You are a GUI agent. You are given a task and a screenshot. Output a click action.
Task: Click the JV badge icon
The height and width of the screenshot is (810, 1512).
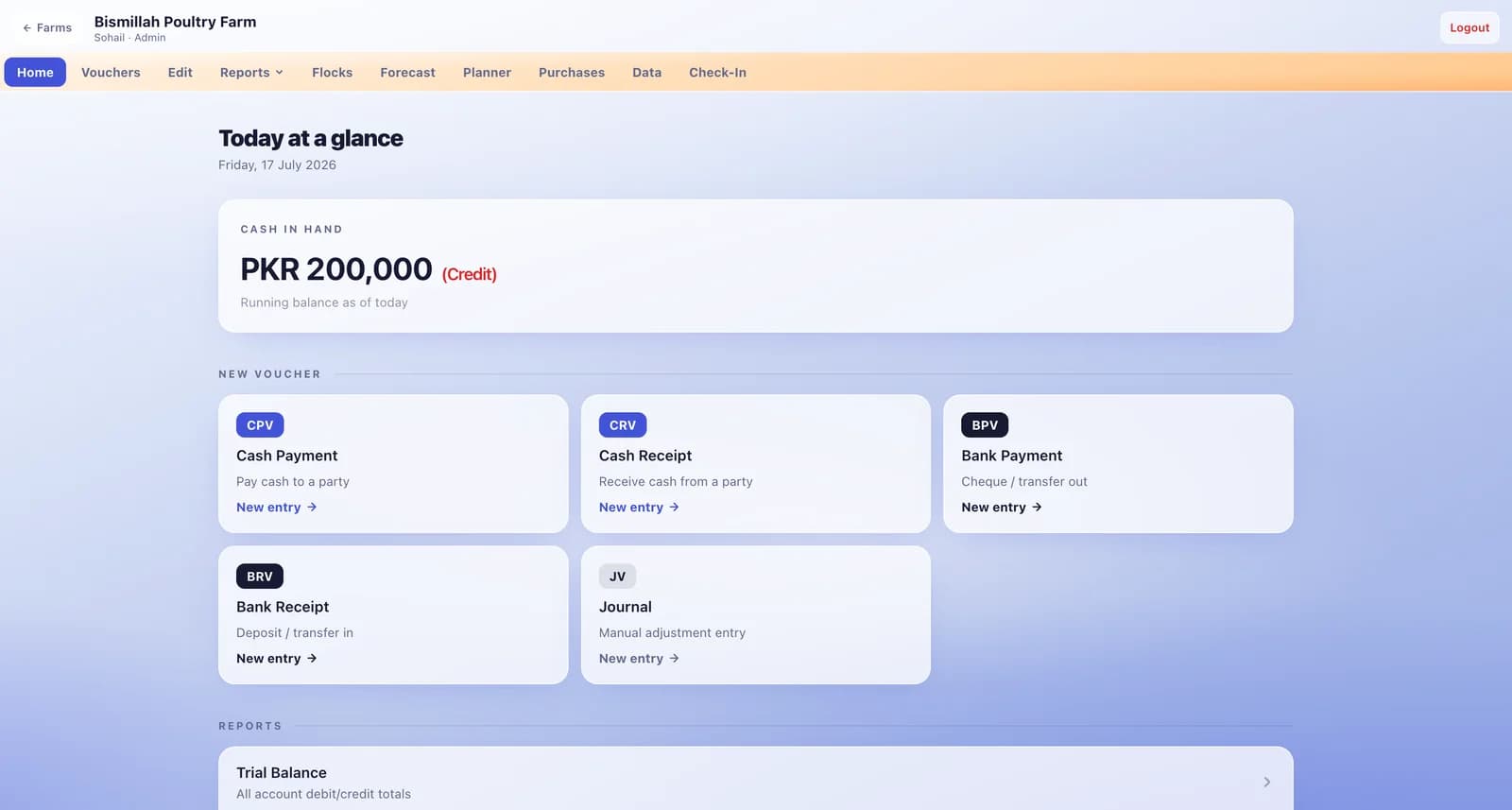617,577
